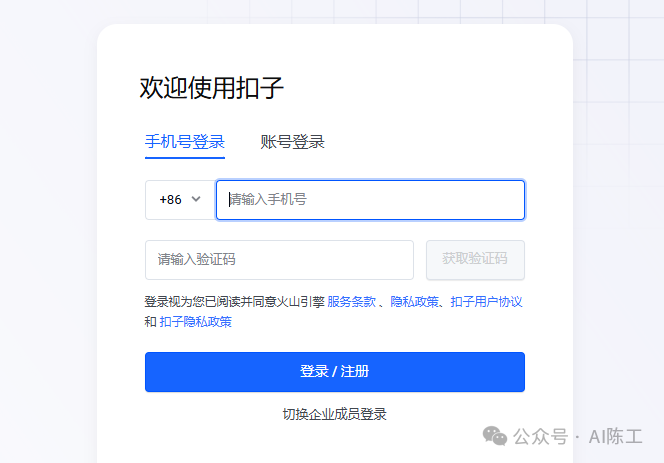Open the 扣子隐私政策 link

195,322
